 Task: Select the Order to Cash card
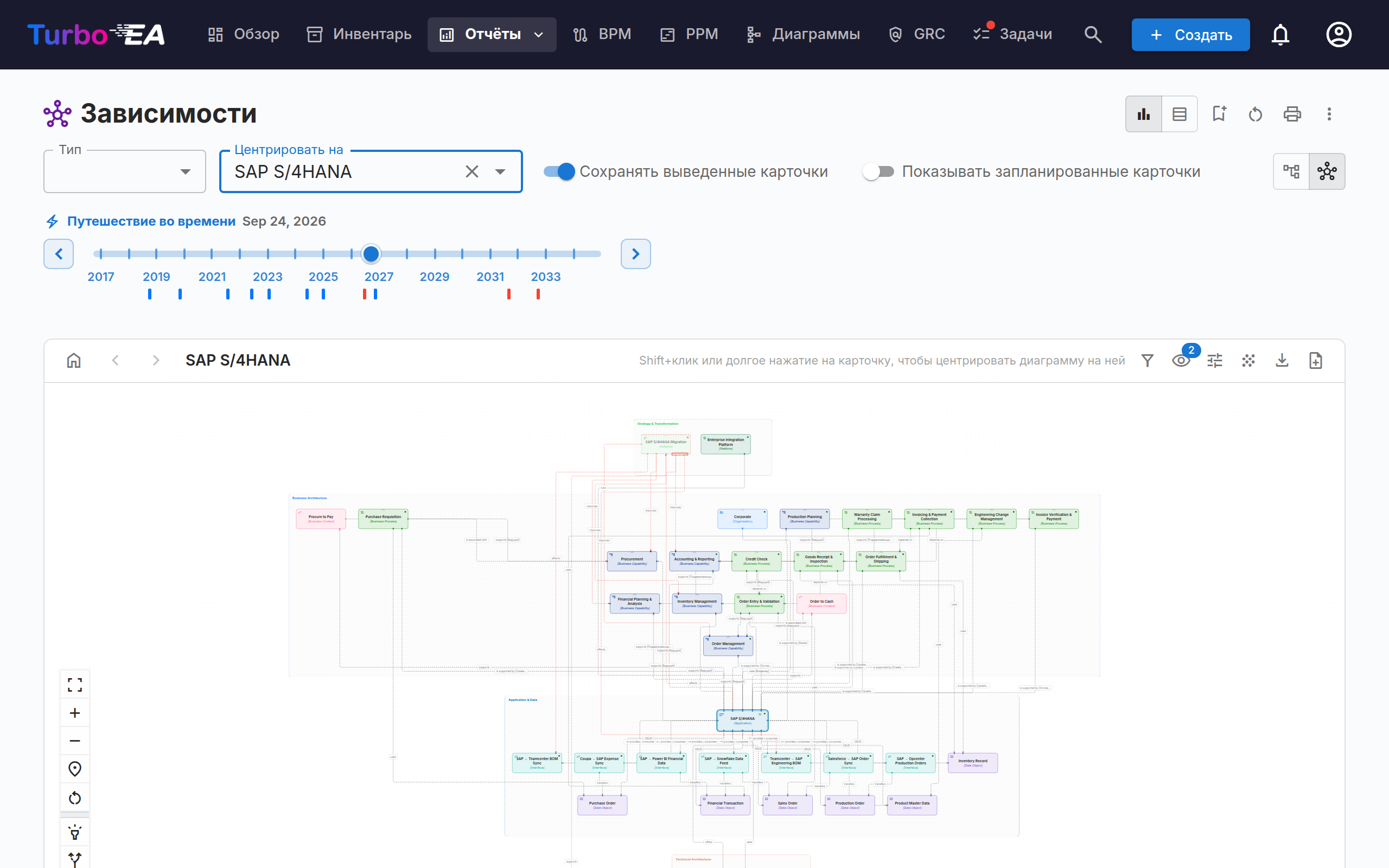[821, 603]
